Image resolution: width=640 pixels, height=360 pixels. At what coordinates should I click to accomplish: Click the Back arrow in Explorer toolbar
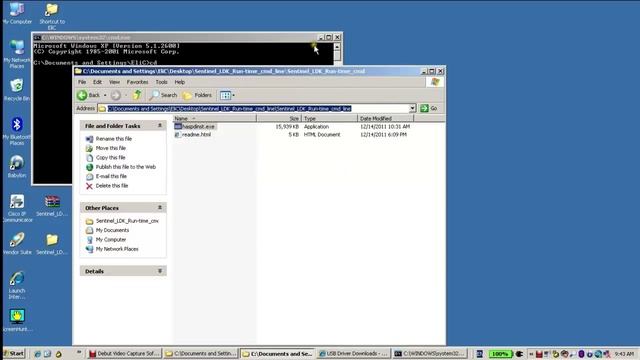point(88,95)
